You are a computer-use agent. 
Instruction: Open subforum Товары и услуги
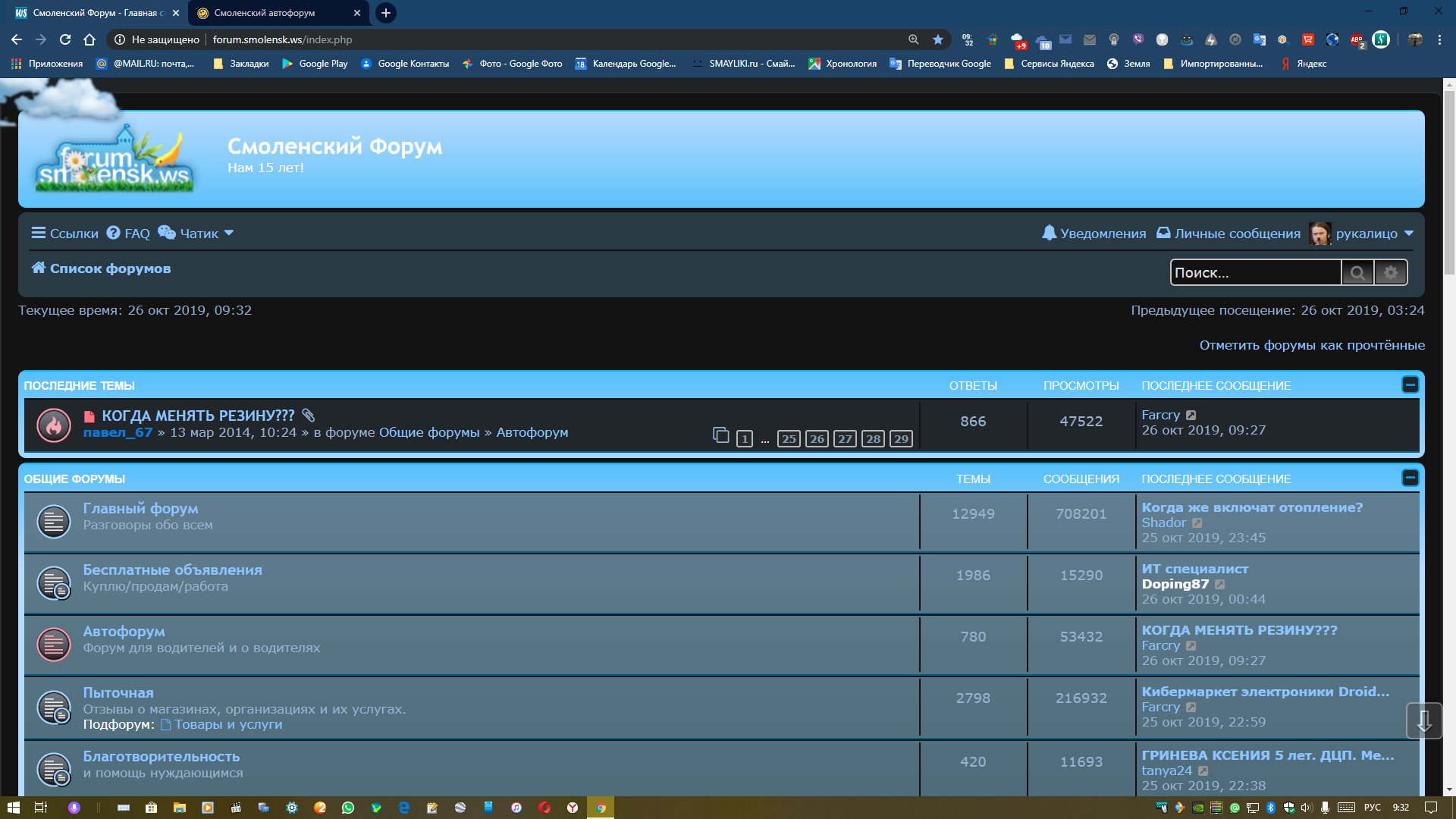(x=228, y=725)
